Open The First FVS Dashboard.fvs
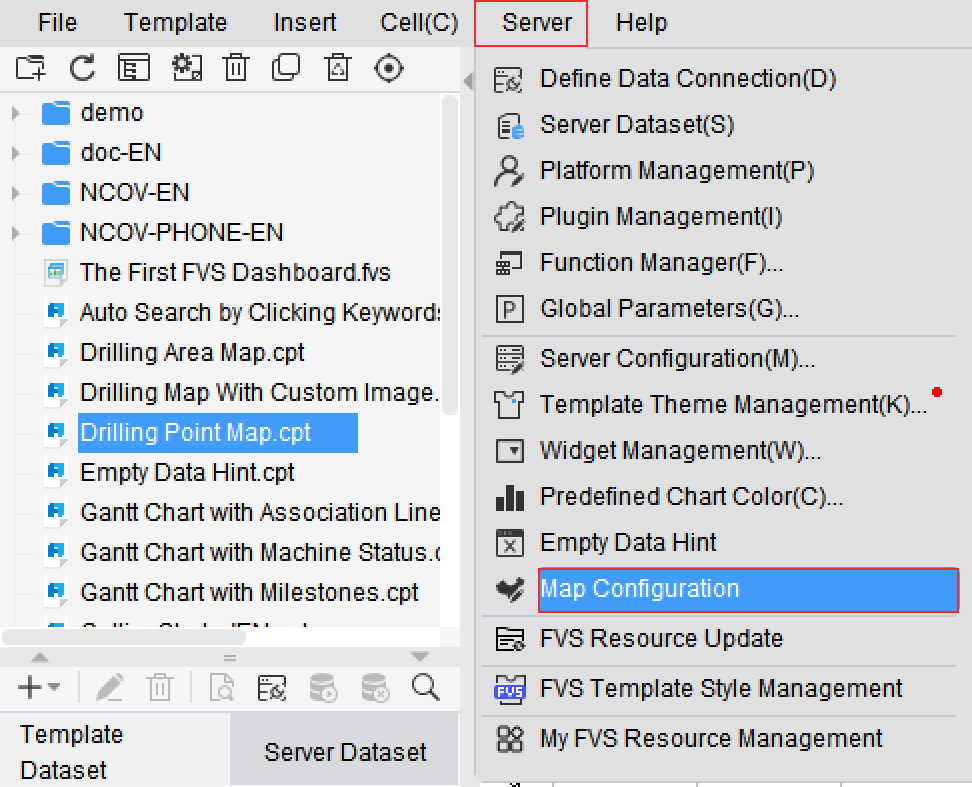Screen dimensions: 972x787 [235, 273]
